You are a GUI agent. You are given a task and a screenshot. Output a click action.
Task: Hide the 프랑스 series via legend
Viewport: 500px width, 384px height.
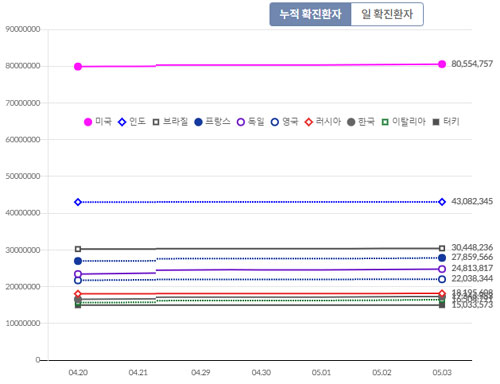point(212,122)
